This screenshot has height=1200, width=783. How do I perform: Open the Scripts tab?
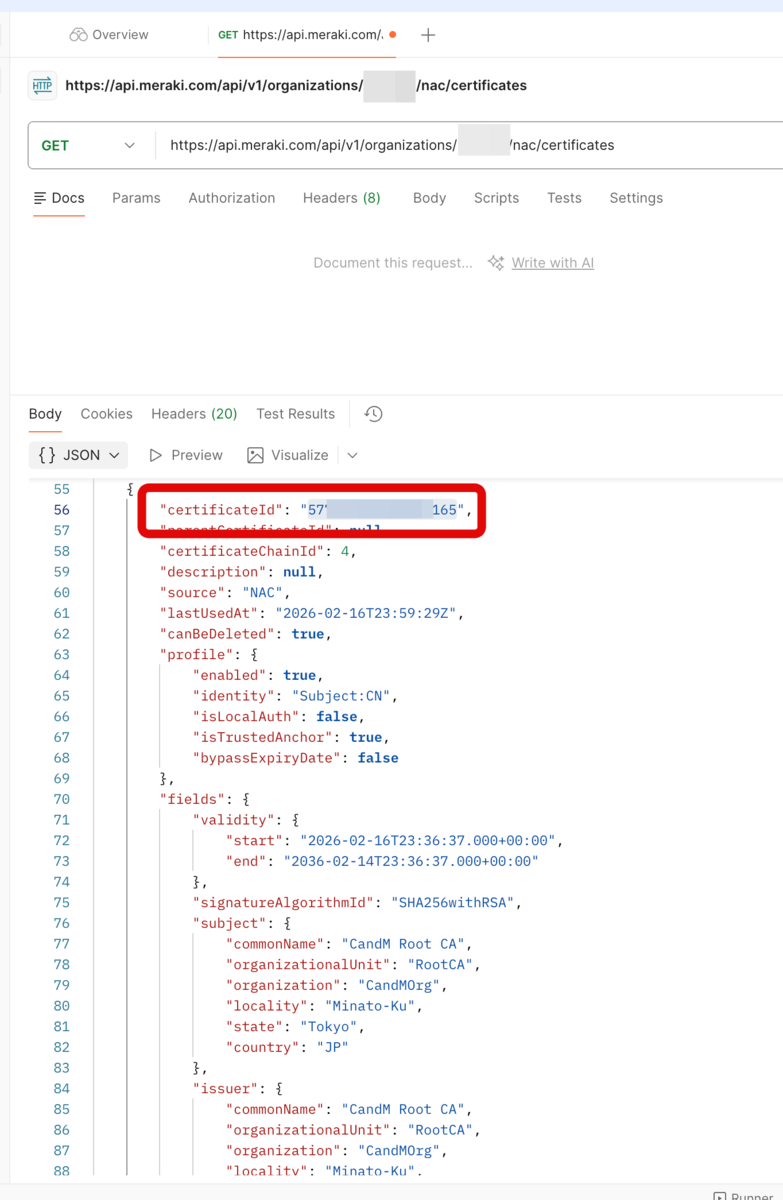(x=497, y=198)
